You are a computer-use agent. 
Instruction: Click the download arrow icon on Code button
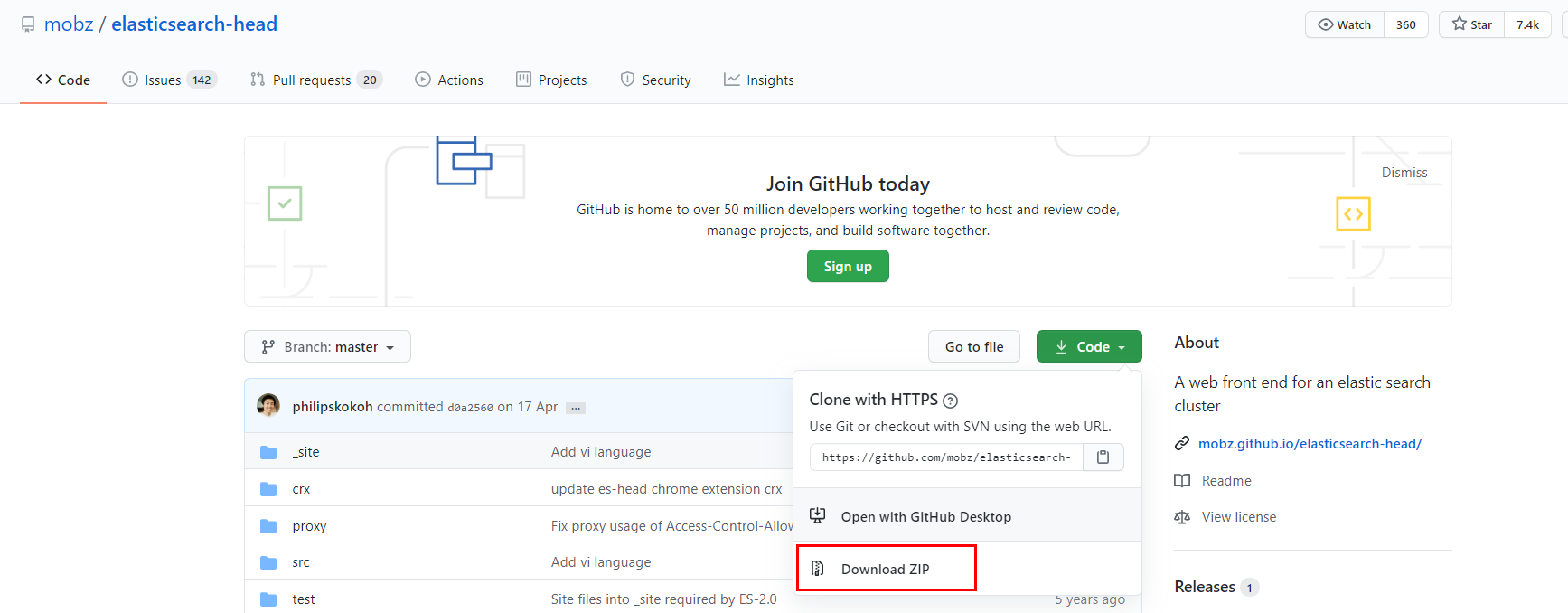click(x=1061, y=347)
